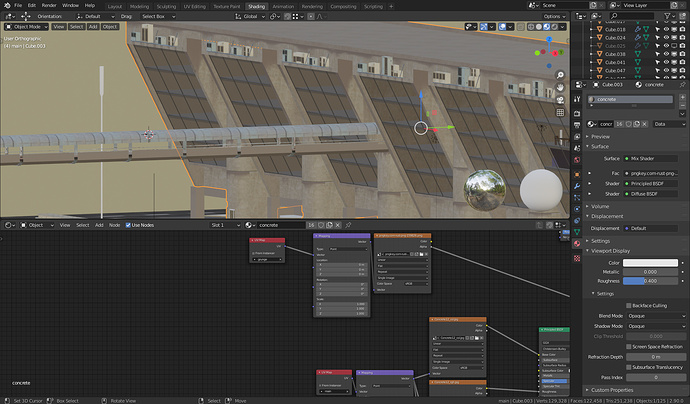This screenshot has height=404, width=690.
Task: Click the move cursor icon in the tool header
Action: tap(26, 16)
